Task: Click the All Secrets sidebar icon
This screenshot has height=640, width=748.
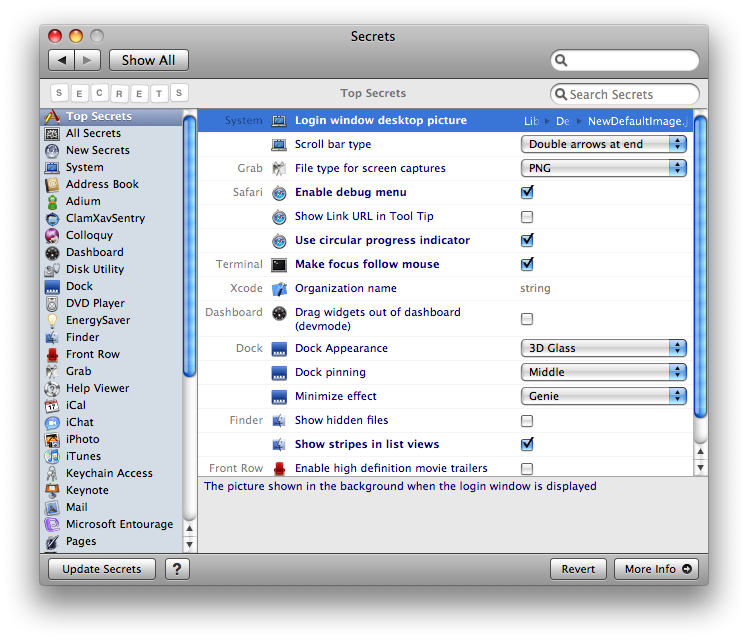Action: (x=52, y=134)
